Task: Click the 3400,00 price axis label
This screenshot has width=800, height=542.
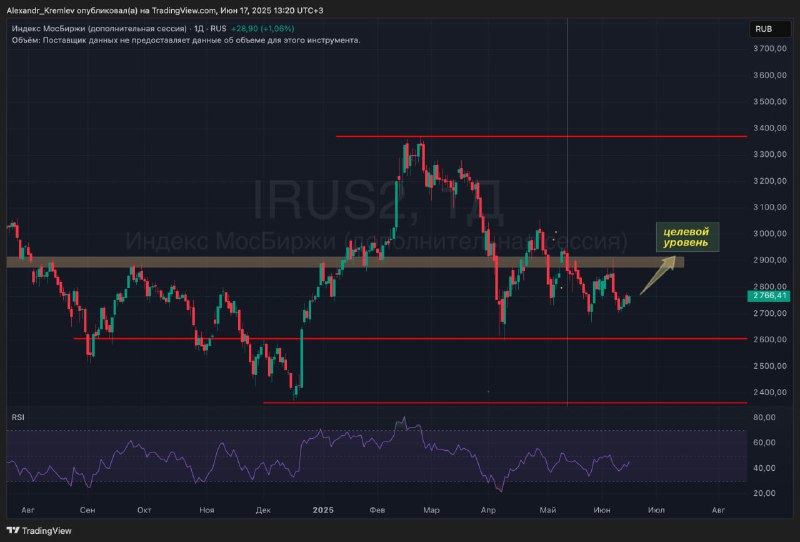Action: pos(770,128)
